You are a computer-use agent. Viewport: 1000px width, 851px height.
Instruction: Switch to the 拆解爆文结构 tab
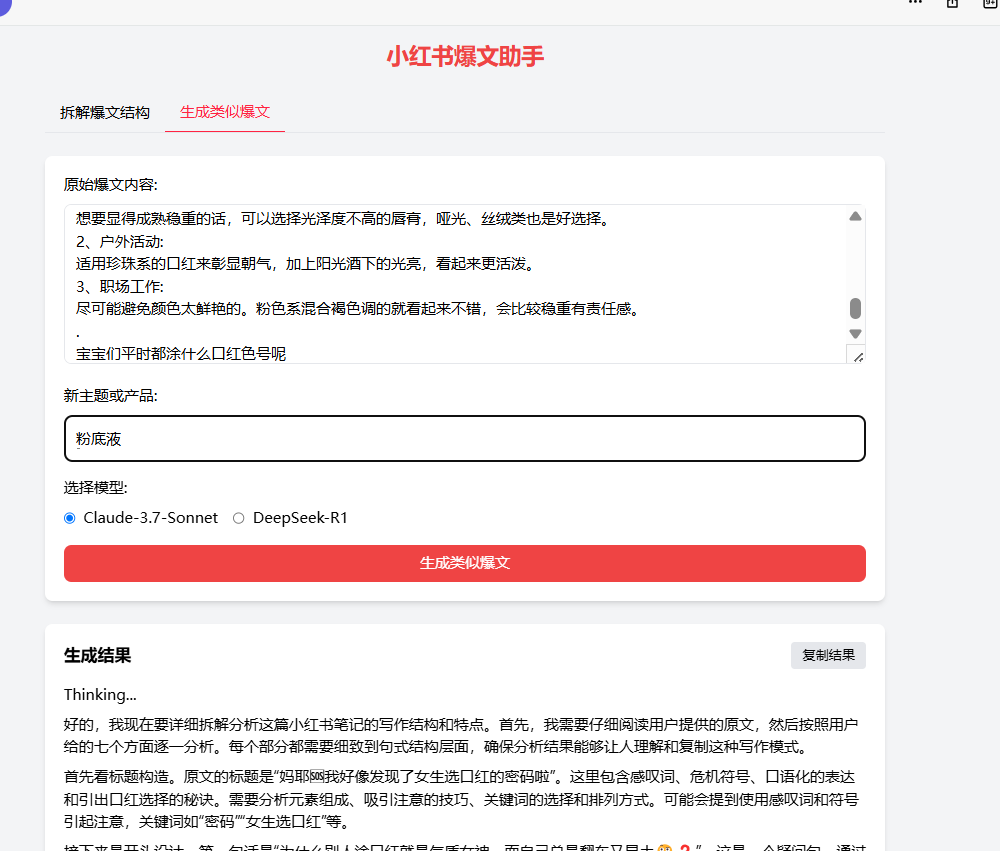click(105, 113)
